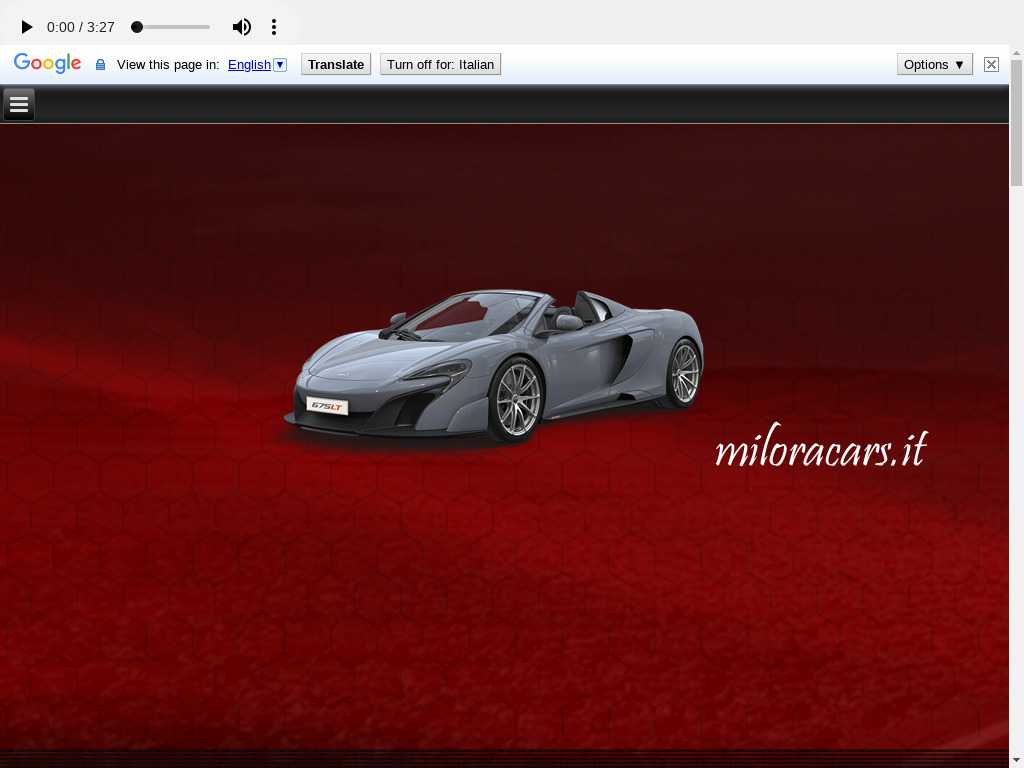The width and height of the screenshot is (1024, 768).
Task: Click the 0:00 / 3:27 time display
Action: (81, 27)
